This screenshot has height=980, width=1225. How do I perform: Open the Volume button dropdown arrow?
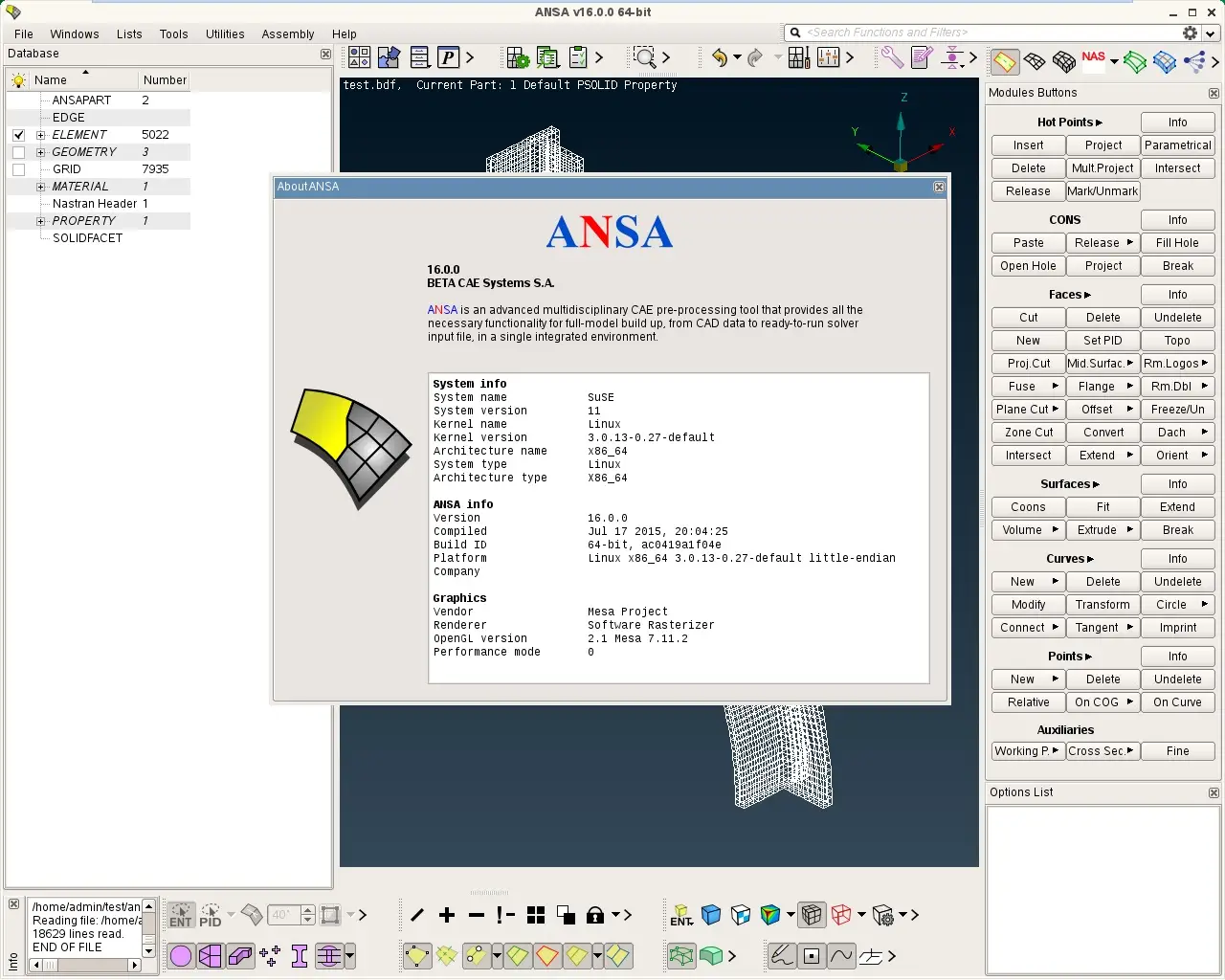pos(1056,530)
